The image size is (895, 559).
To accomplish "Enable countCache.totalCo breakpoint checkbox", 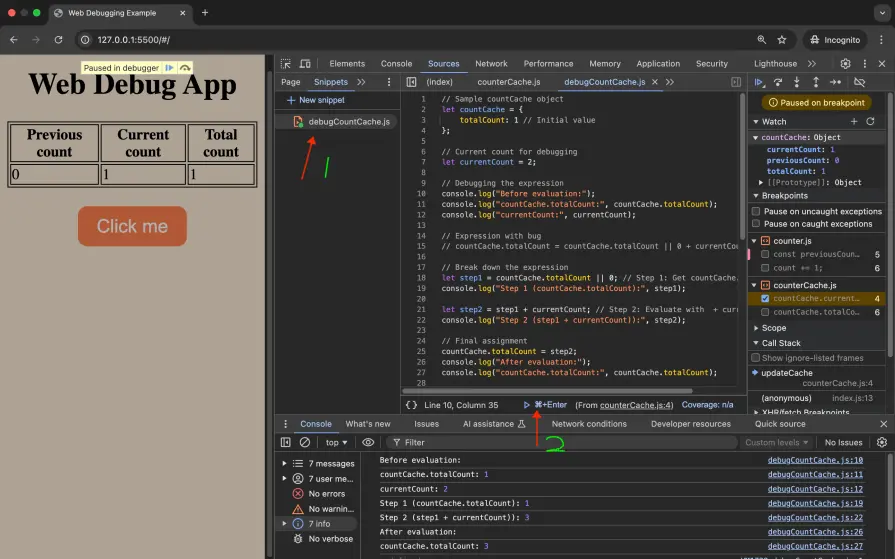I will pyautogui.click(x=765, y=312).
